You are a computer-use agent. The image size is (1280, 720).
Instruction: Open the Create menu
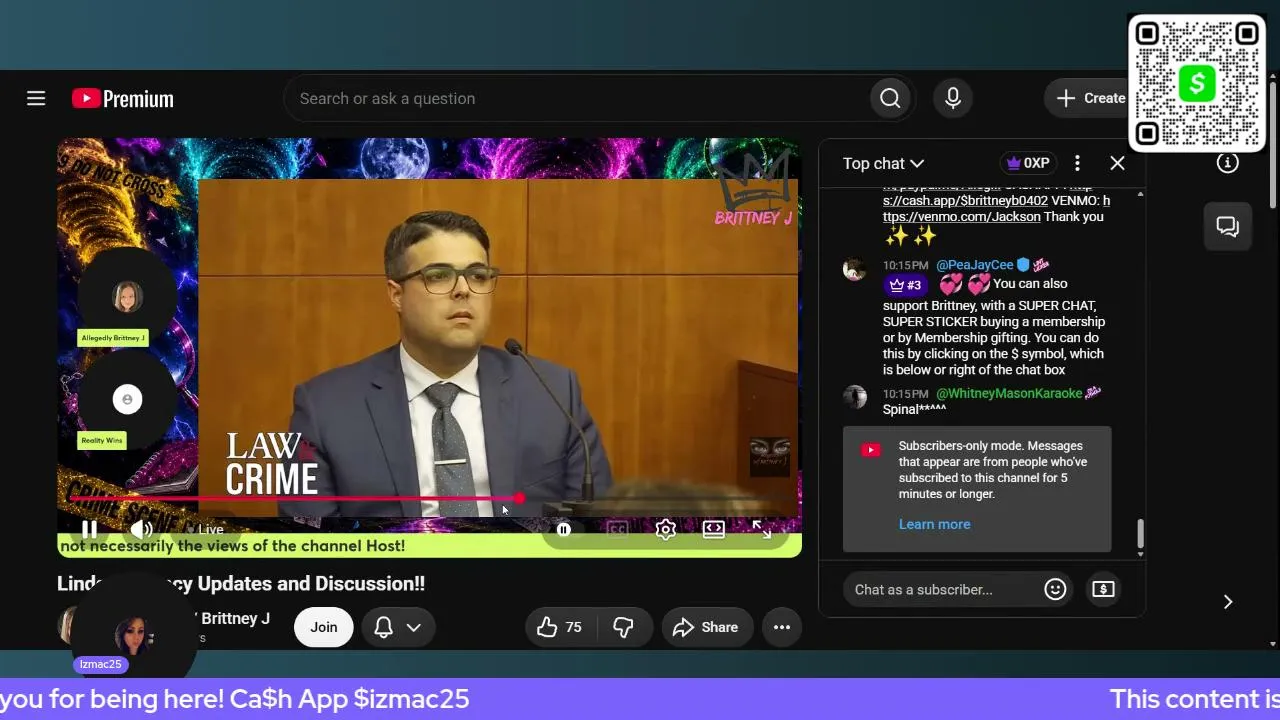pos(1090,98)
